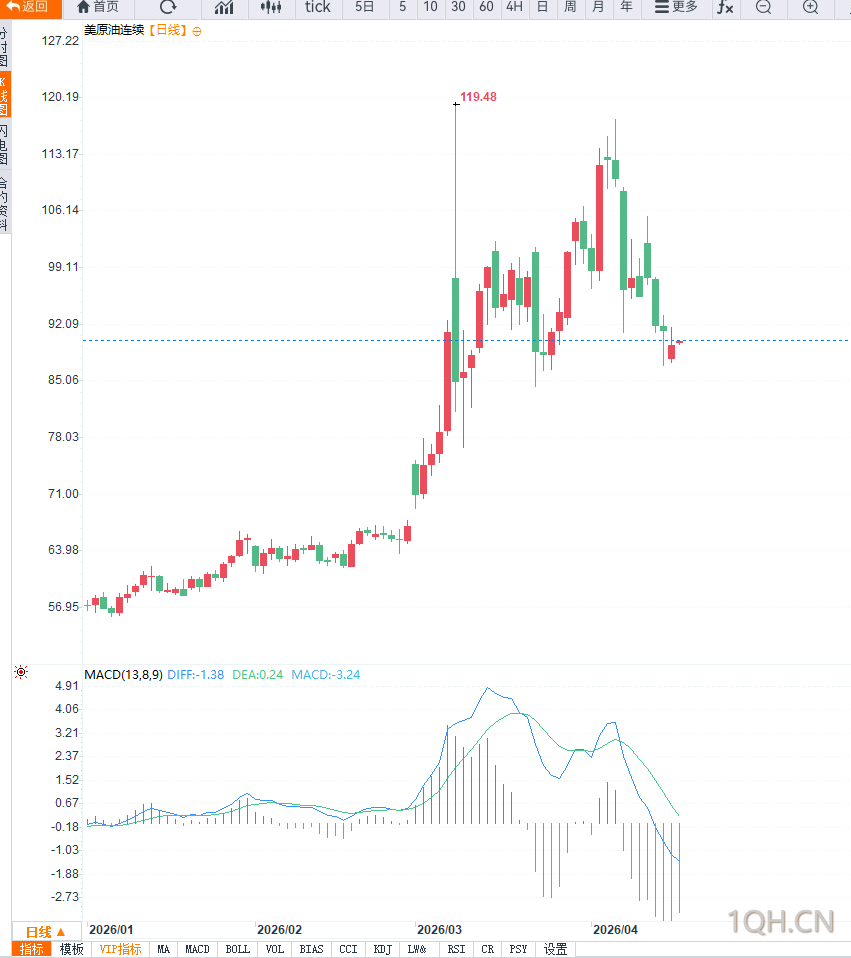Select the candlestick chart style icon
Viewport: 851px width, 958px height.
[x=271, y=7]
